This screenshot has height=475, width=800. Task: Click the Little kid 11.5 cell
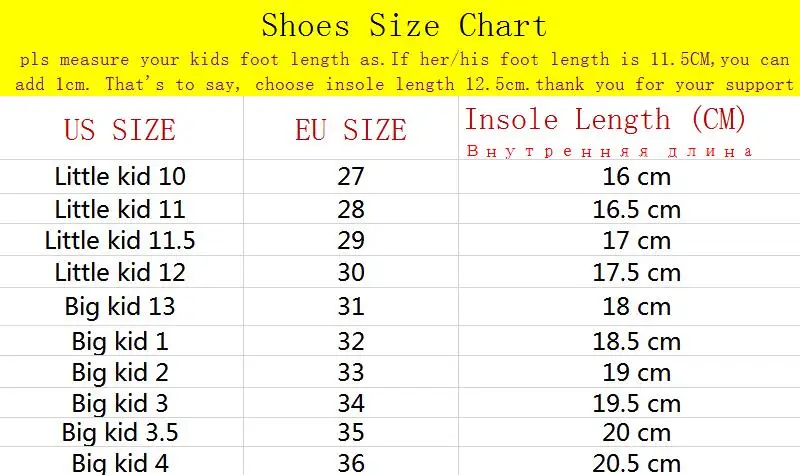120,240
